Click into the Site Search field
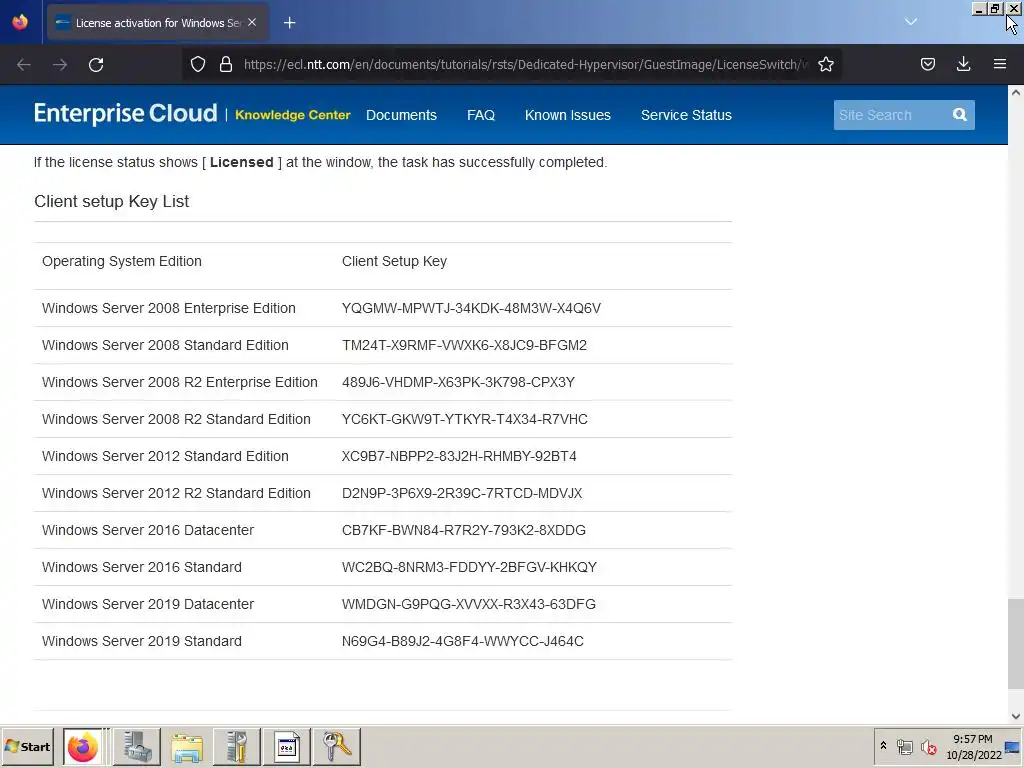Screen dimensions: 1024x768 889,115
